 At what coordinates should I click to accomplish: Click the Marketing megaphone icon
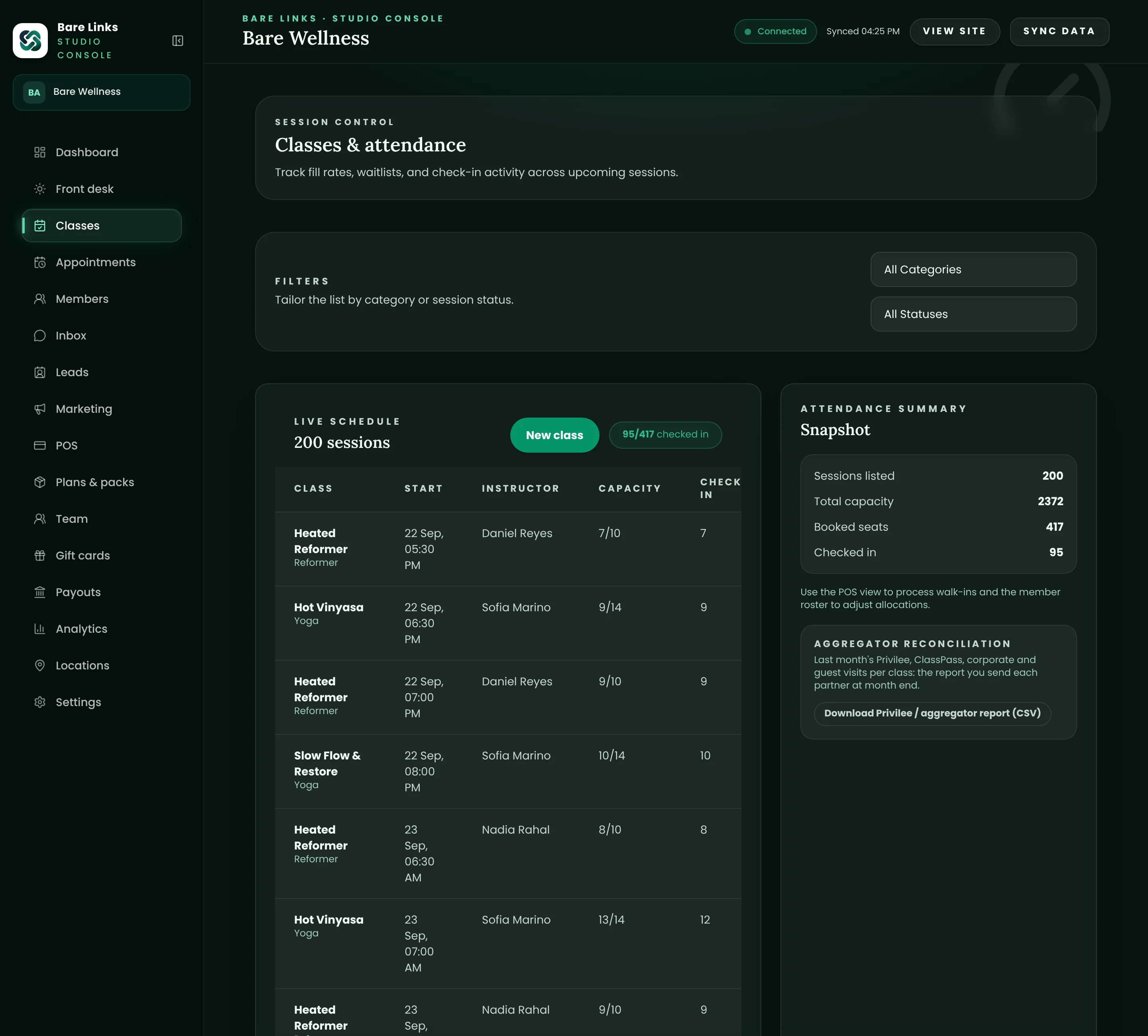[x=40, y=409]
